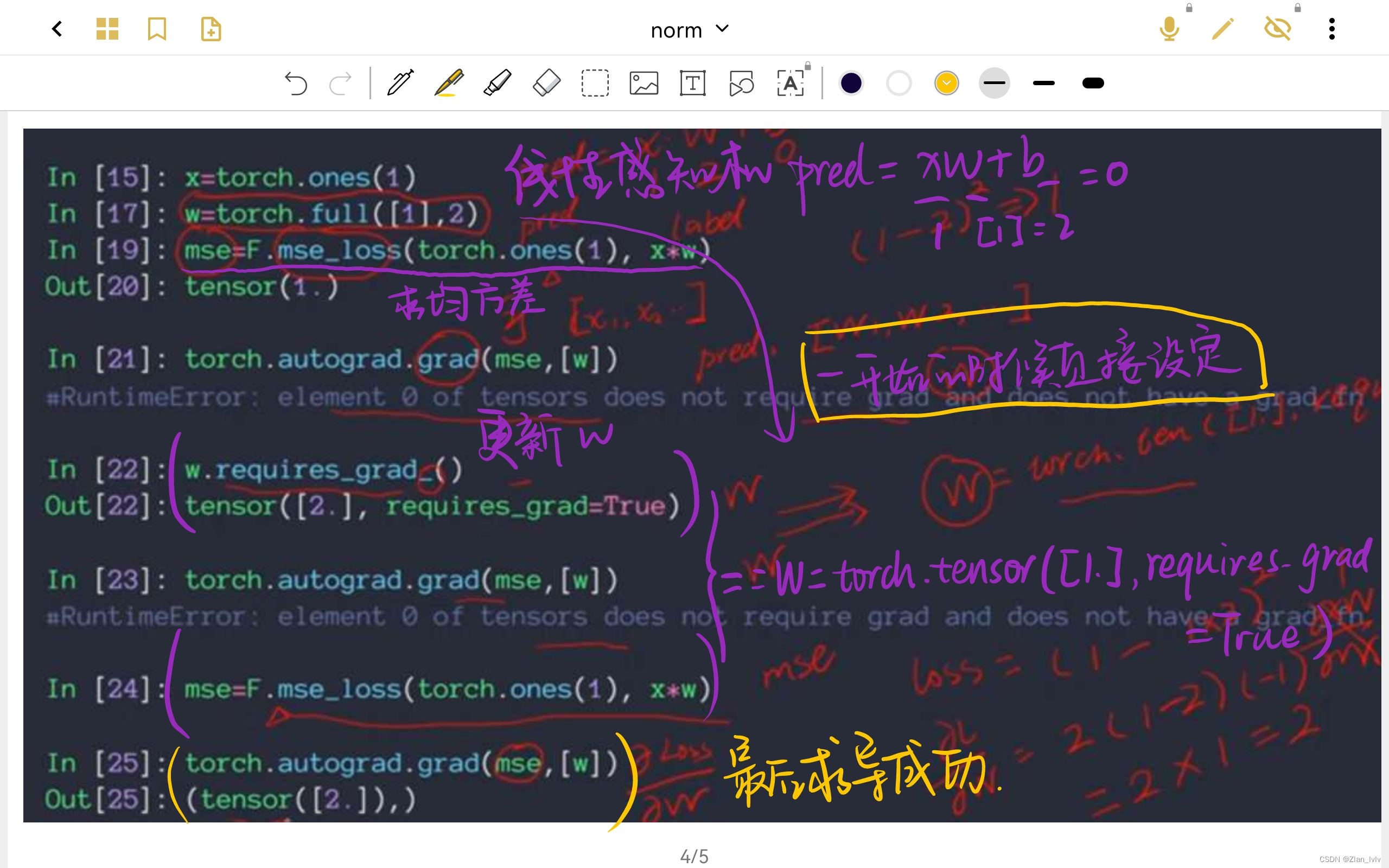Image resolution: width=1389 pixels, height=868 pixels.
Task: Undo the last stroke
Action: point(296,83)
